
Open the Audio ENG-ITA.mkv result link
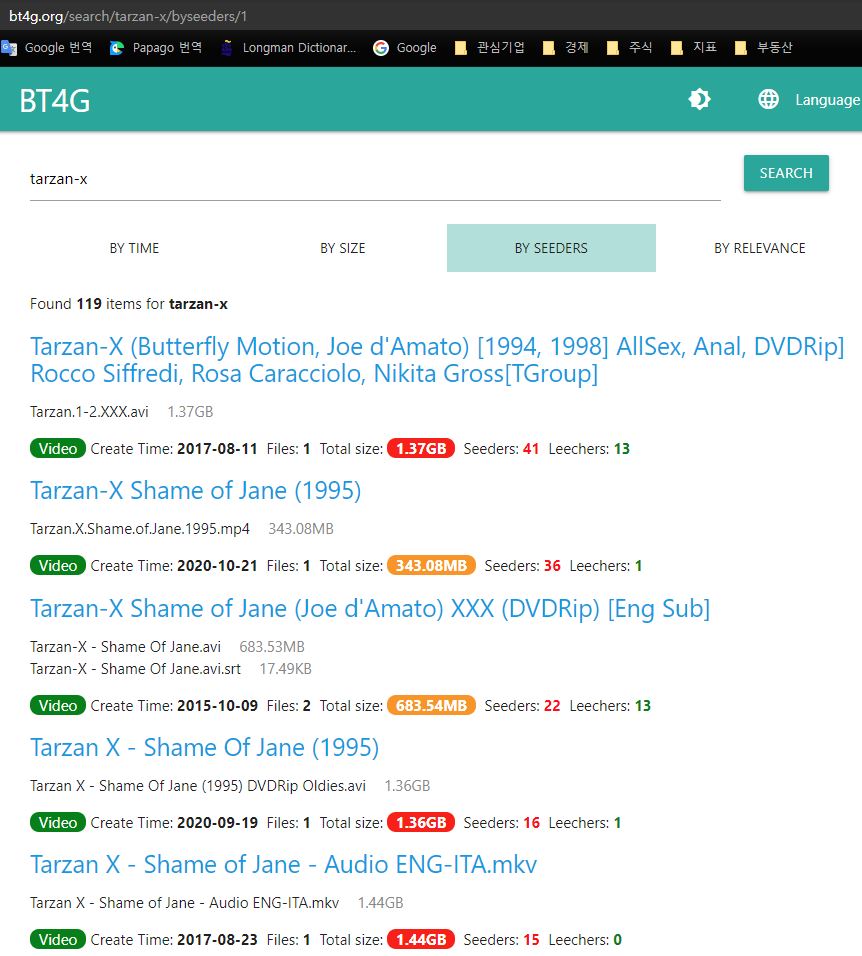pyautogui.click(x=283, y=865)
